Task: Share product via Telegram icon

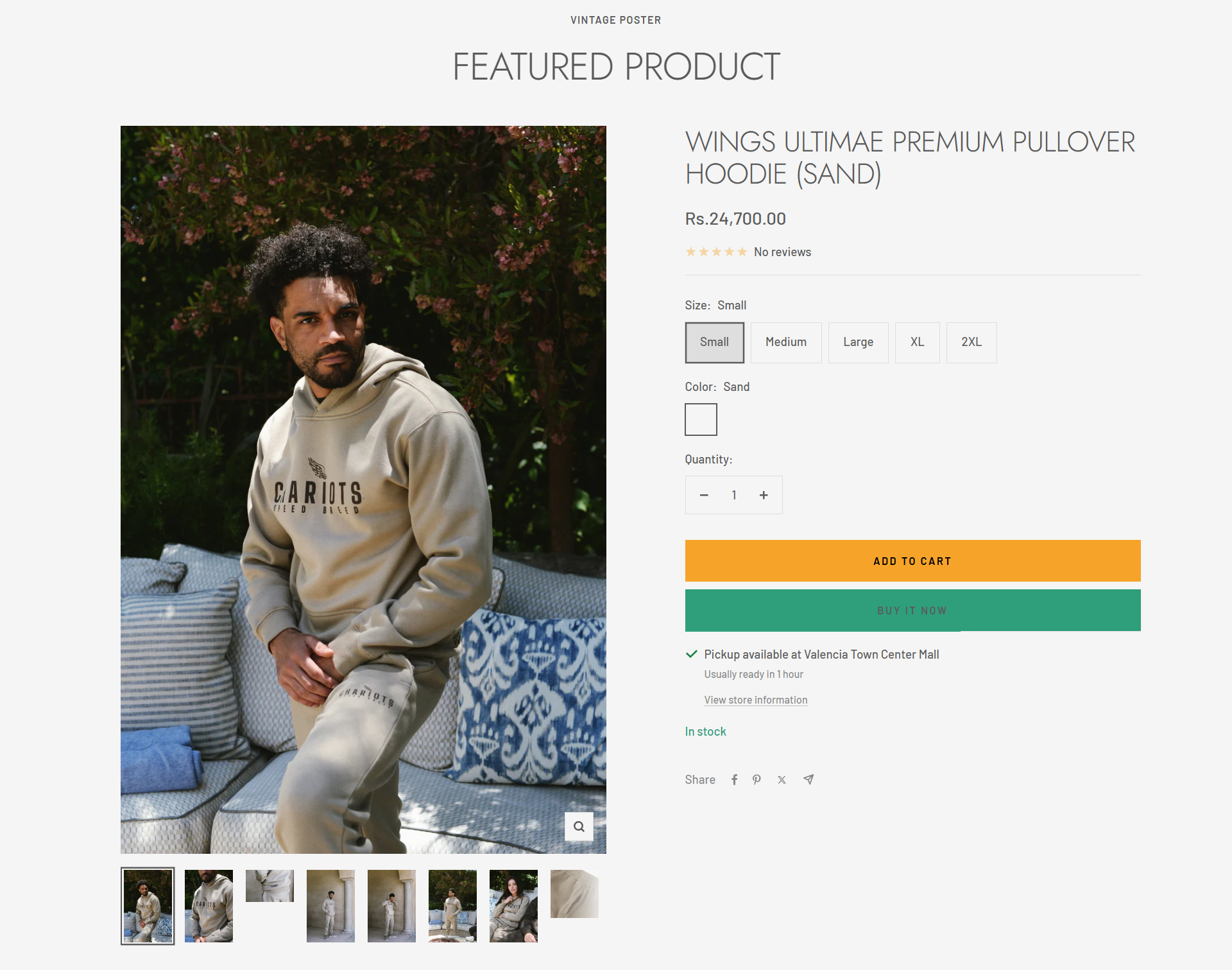Action: click(809, 779)
